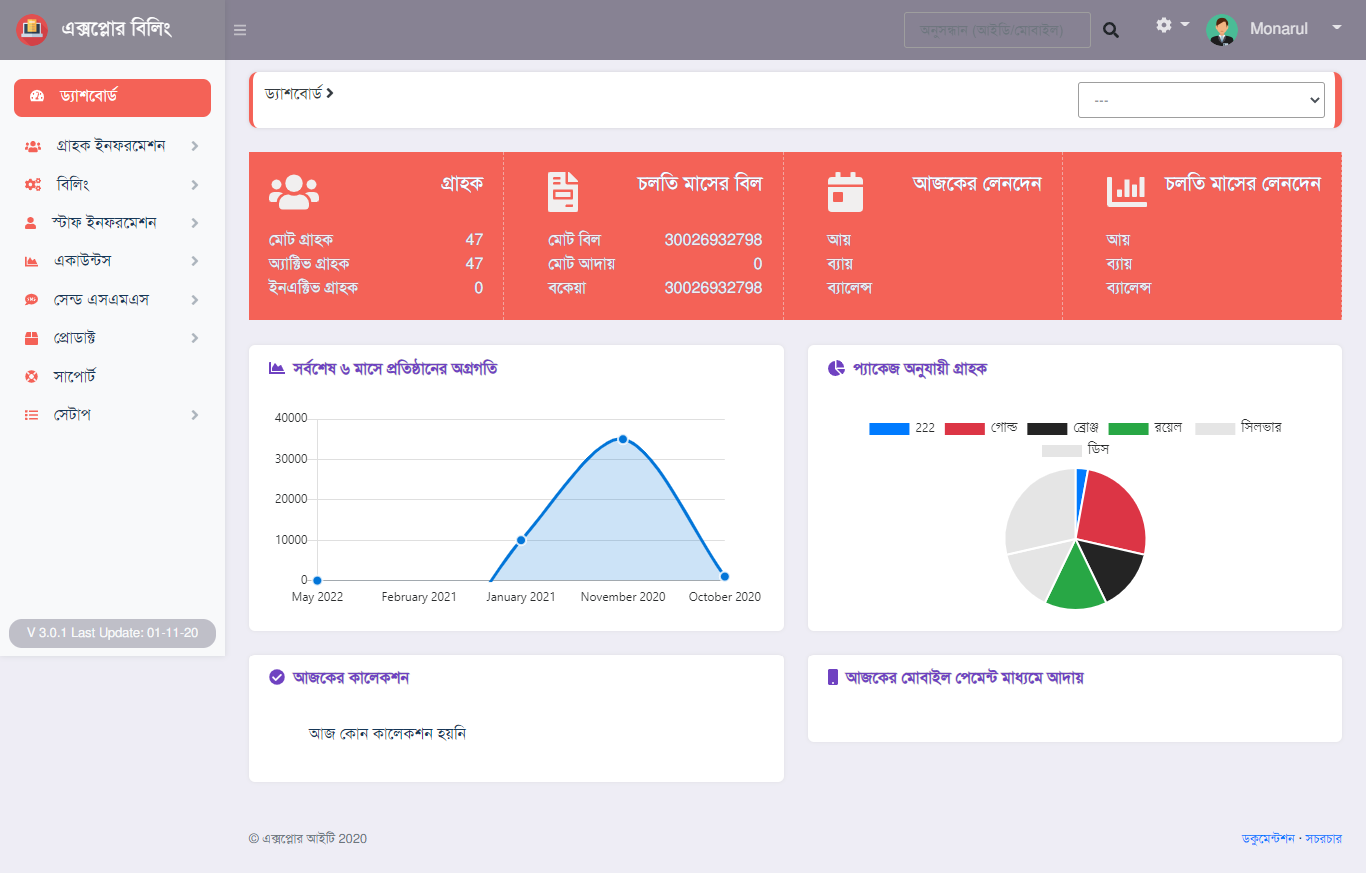The height and width of the screenshot is (873, 1366).
Task: Toggle the blue 222 legend swatch
Action: pyautogui.click(x=889, y=428)
